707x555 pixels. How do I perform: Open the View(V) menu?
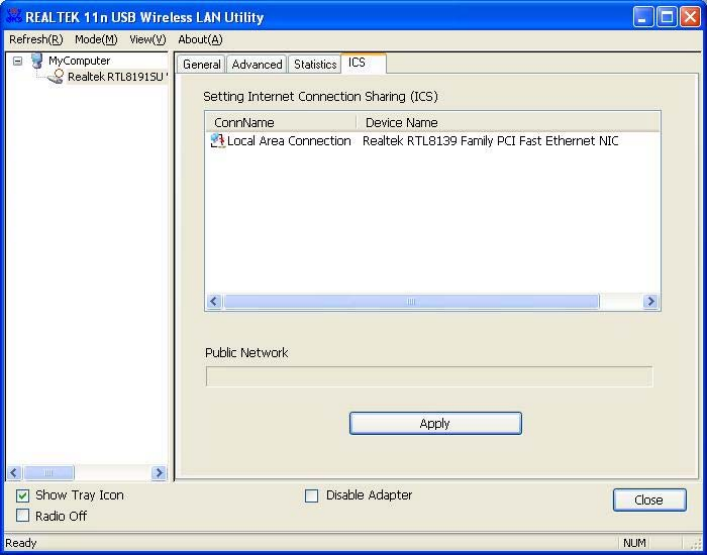click(x=147, y=40)
